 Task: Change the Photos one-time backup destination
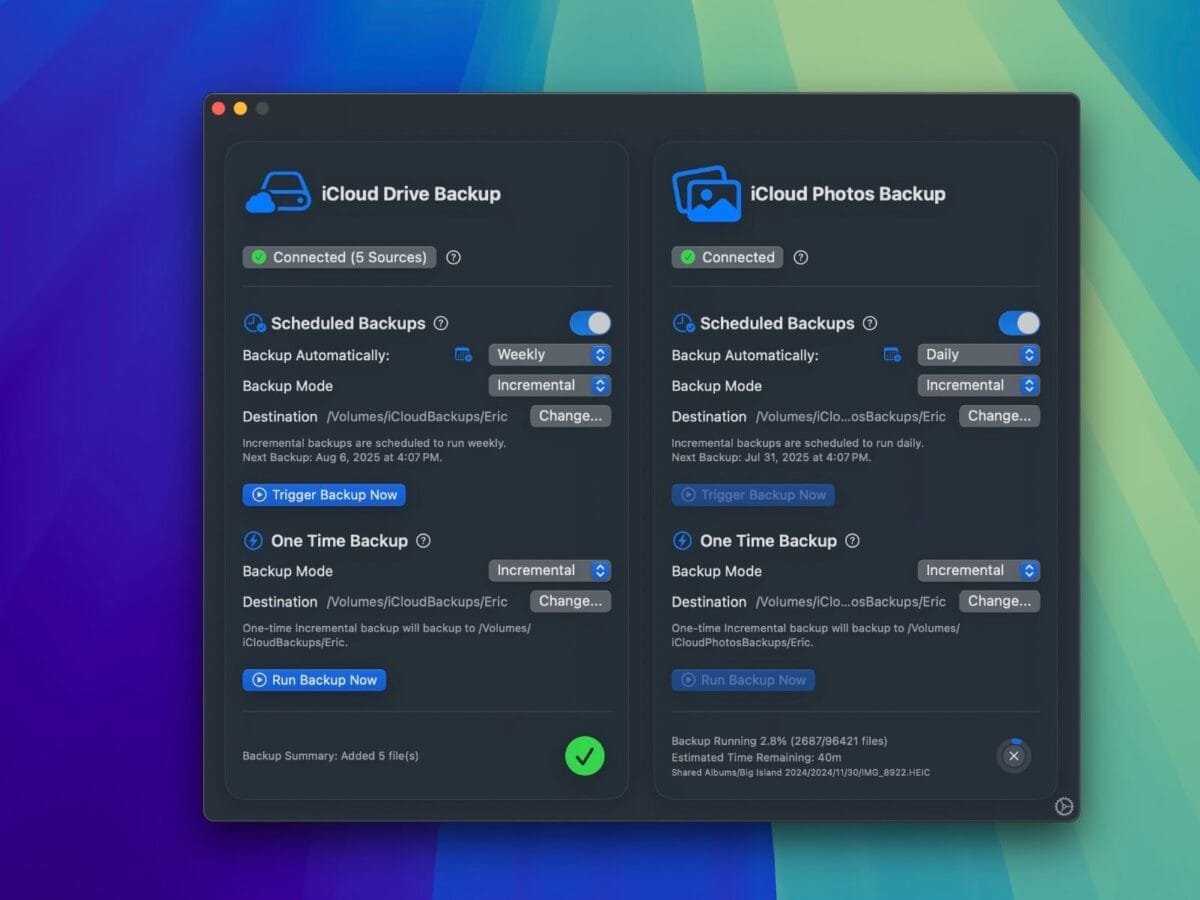999,601
